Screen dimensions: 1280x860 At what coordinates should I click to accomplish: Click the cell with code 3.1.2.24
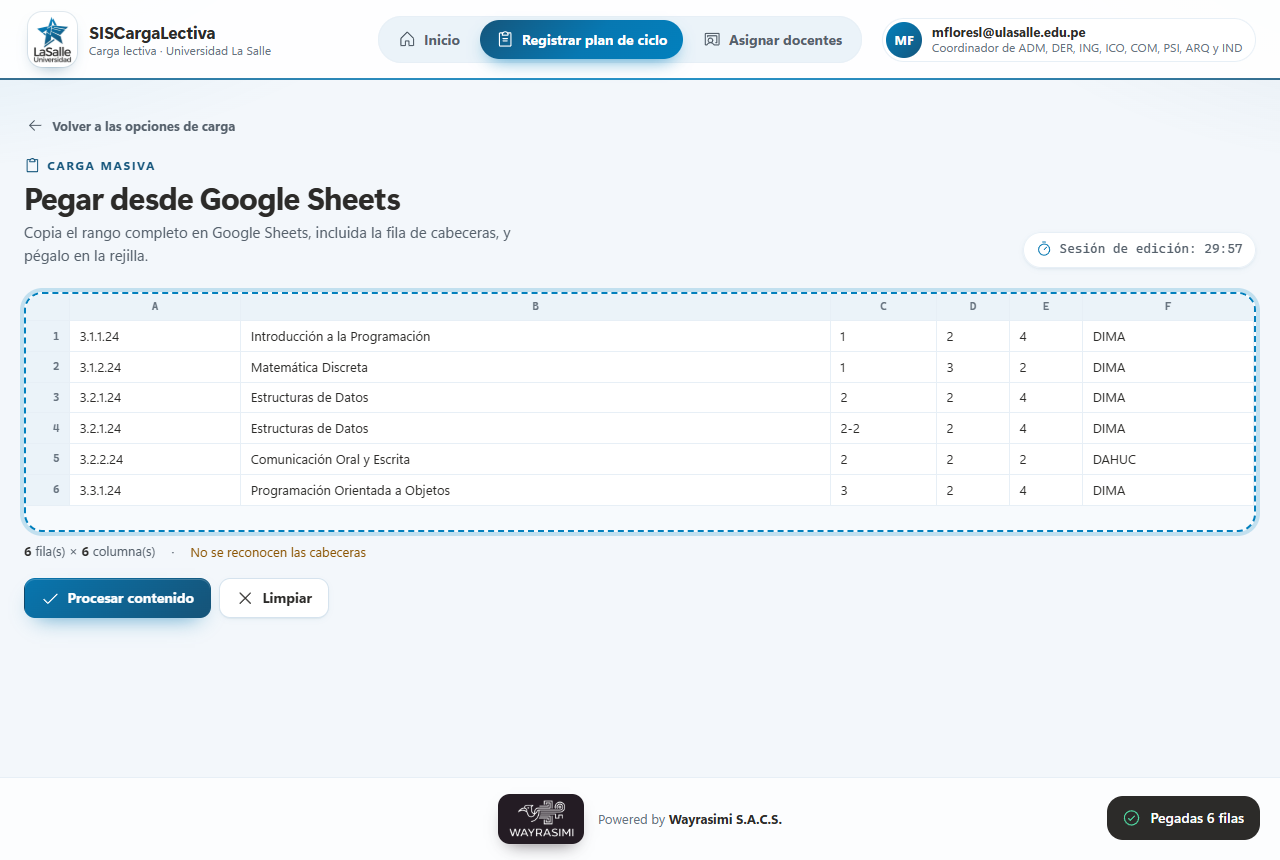point(155,367)
